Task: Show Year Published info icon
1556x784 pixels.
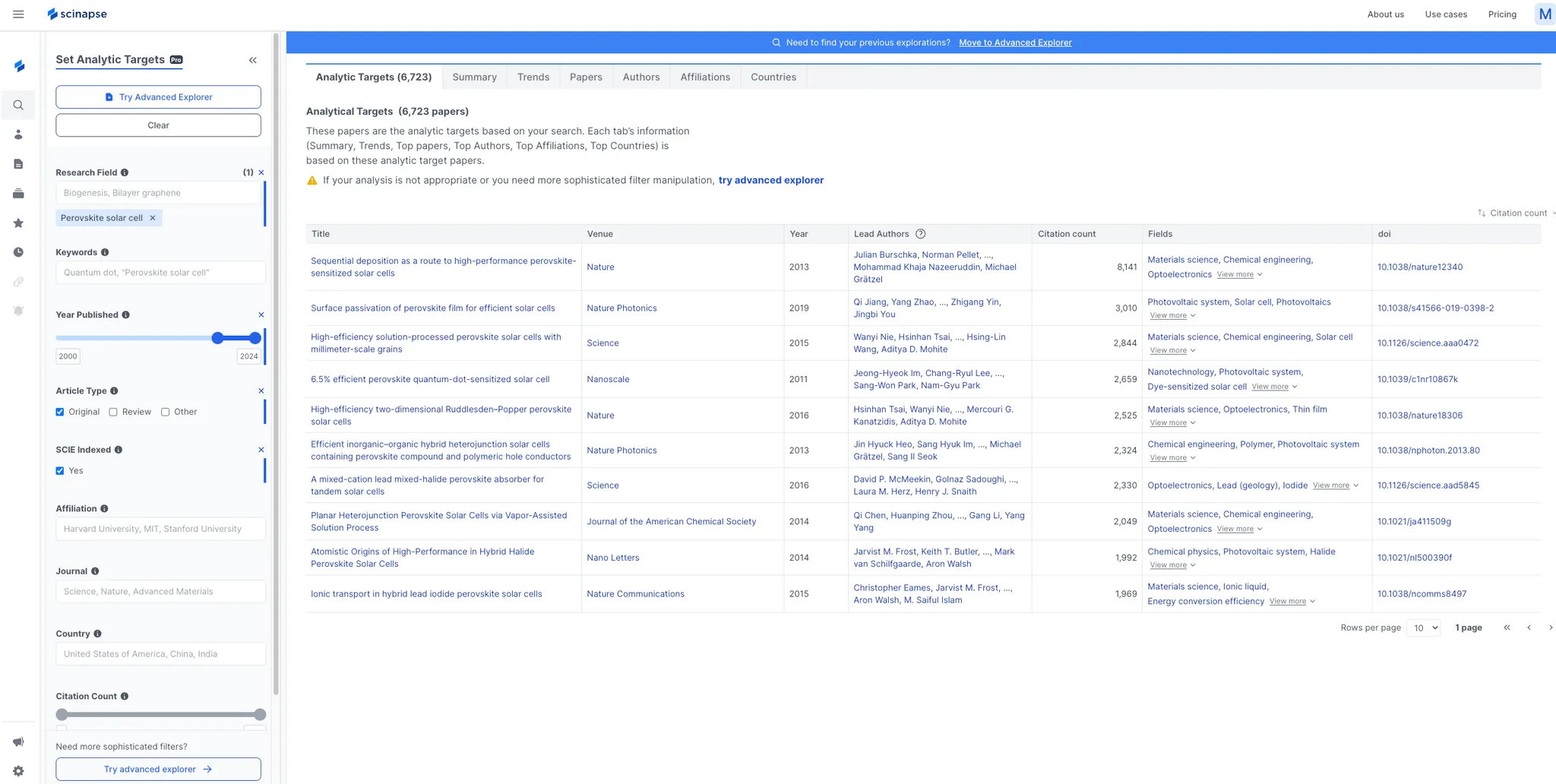Action: tap(126, 315)
